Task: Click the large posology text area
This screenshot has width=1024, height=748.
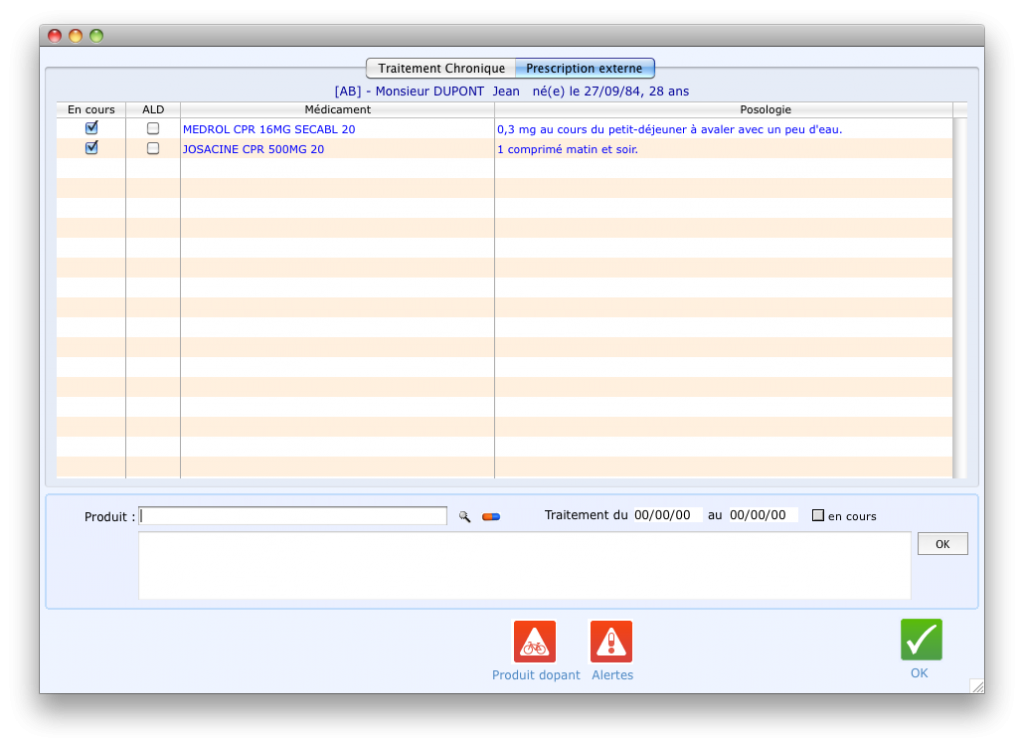Action: pyautogui.click(x=524, y=566)
